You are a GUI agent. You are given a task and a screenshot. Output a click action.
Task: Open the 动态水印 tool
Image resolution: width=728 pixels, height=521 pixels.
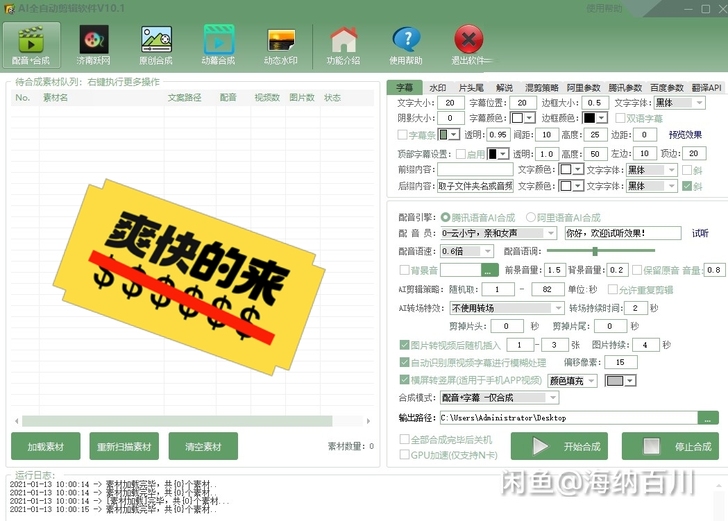pyautogui.click(x=281, y=45)
